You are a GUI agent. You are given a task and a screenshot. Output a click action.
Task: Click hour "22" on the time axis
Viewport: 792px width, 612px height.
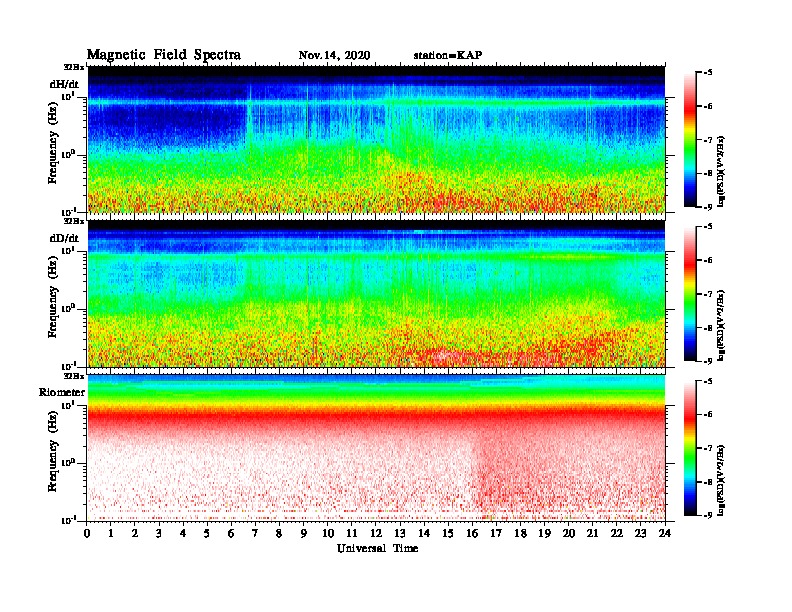617,533
